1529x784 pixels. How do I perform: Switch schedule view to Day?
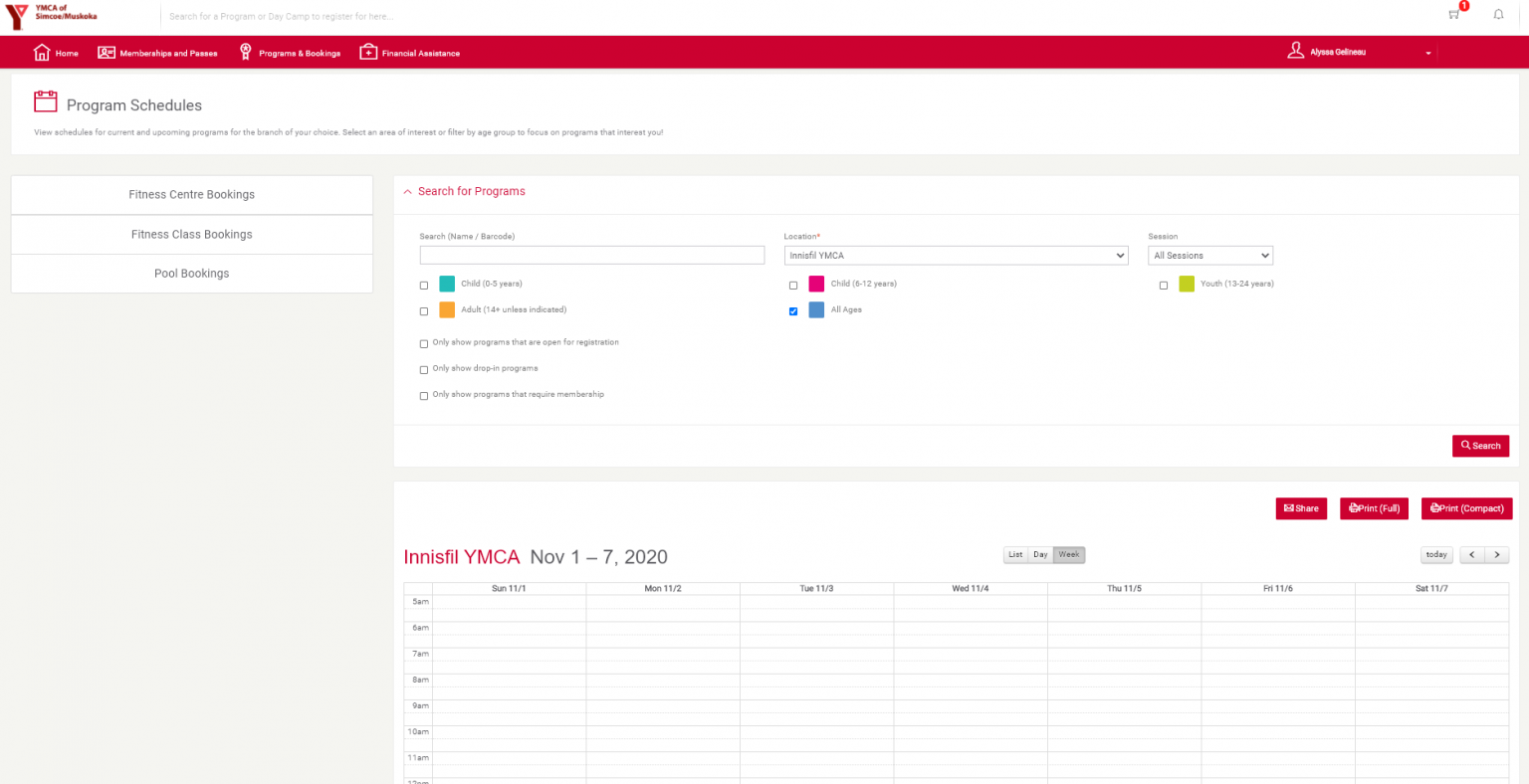pos(1039,554)
